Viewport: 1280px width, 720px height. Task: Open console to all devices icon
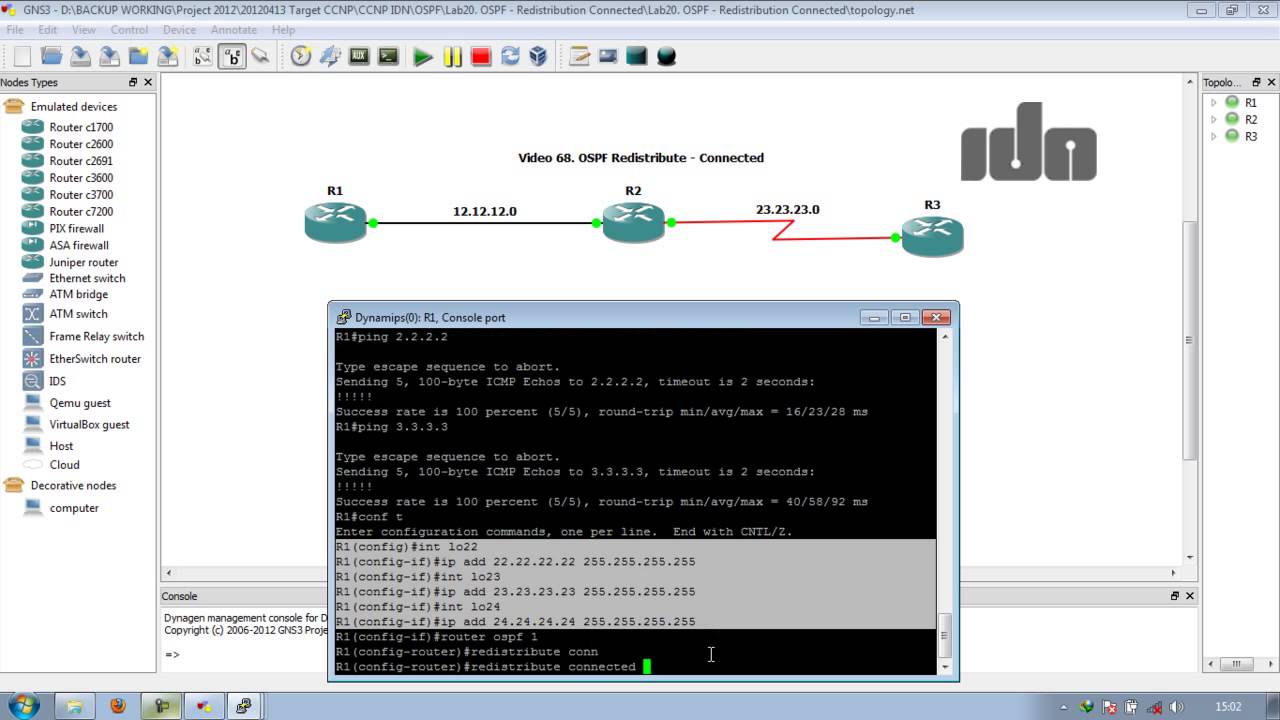pos(388,56)
